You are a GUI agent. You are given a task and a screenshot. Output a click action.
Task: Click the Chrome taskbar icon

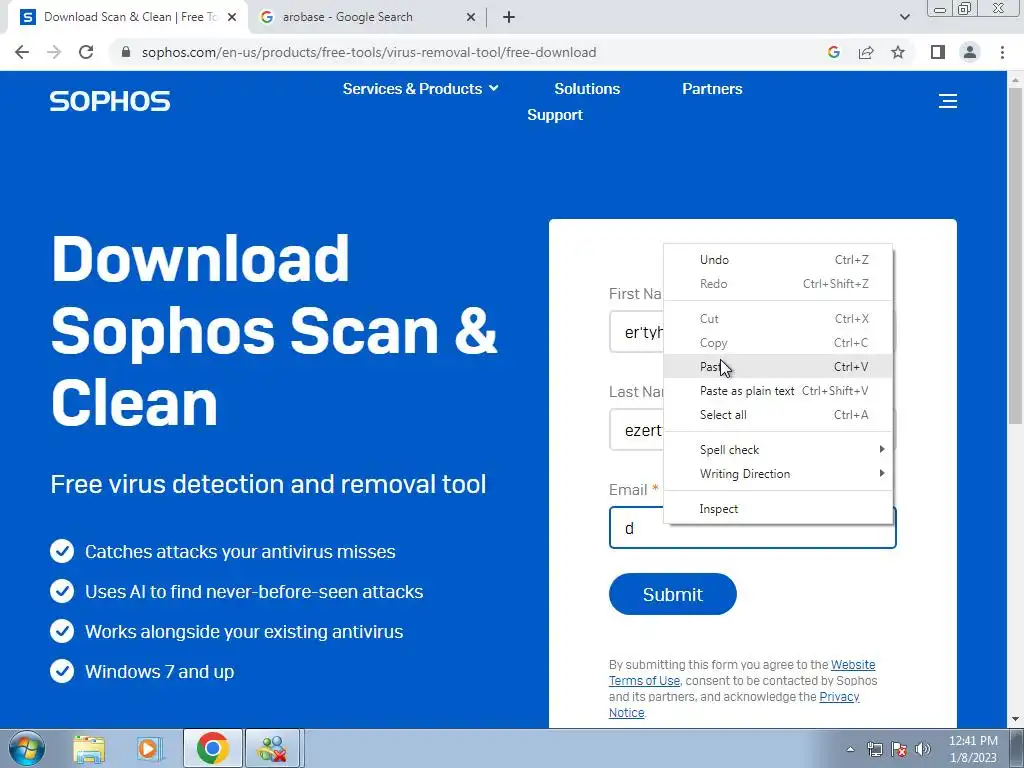[212, 748]
